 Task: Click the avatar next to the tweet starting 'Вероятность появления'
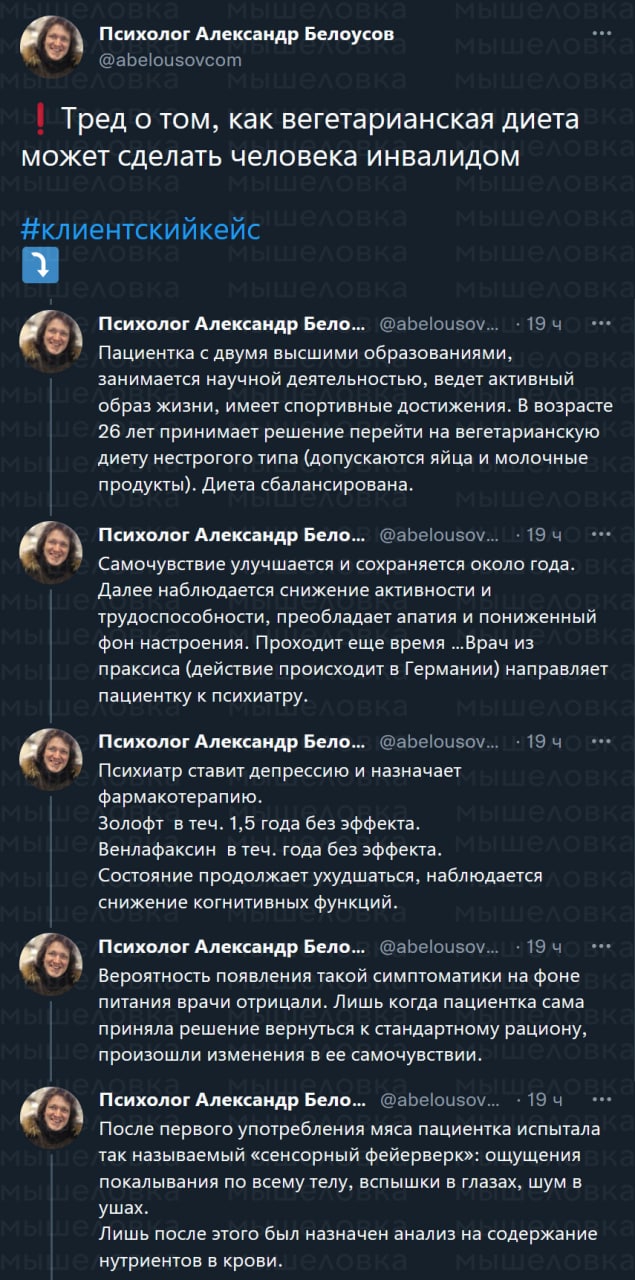pyautogui.click(x=51, y=962)
